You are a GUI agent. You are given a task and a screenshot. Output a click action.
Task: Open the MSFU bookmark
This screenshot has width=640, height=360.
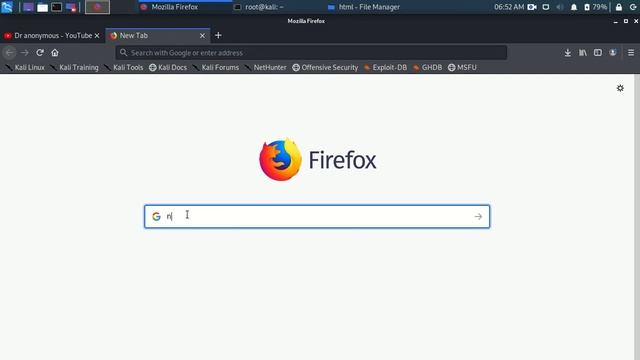point(462,67)
